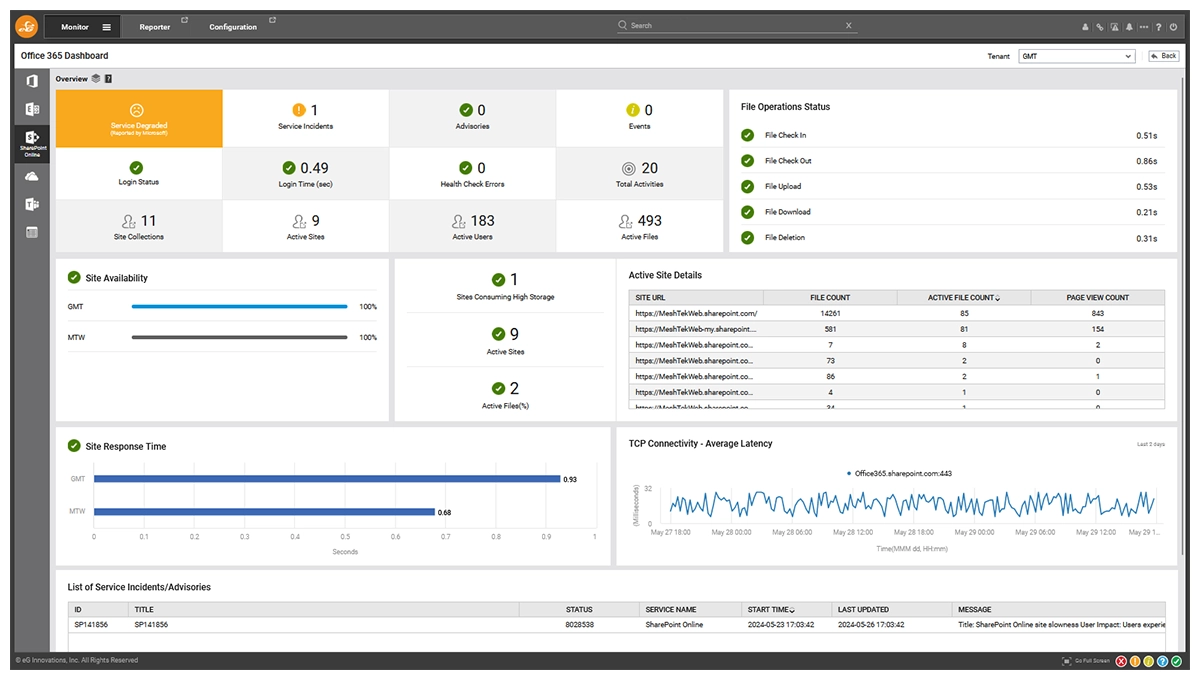1200x680 pixels.
Task: Select the first MeshTekWeb.sharepoint.com/ site URL
Action: pos(696,313)
